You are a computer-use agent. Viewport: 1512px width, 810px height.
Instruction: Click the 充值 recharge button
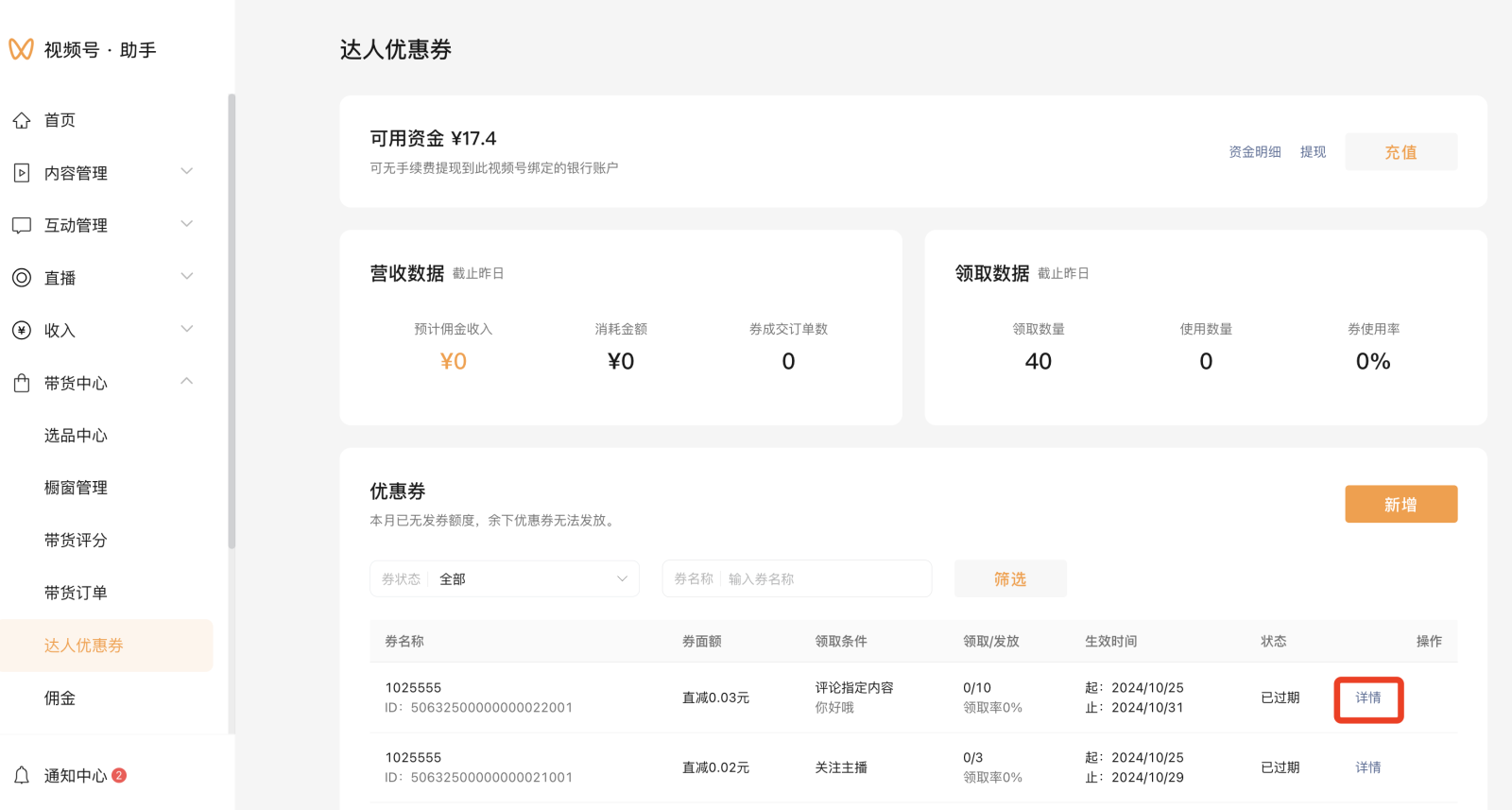(1400, 152)
